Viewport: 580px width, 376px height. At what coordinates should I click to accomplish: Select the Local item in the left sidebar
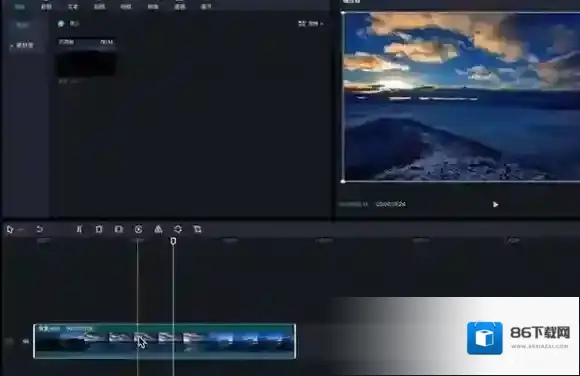[x=22, y=25]
